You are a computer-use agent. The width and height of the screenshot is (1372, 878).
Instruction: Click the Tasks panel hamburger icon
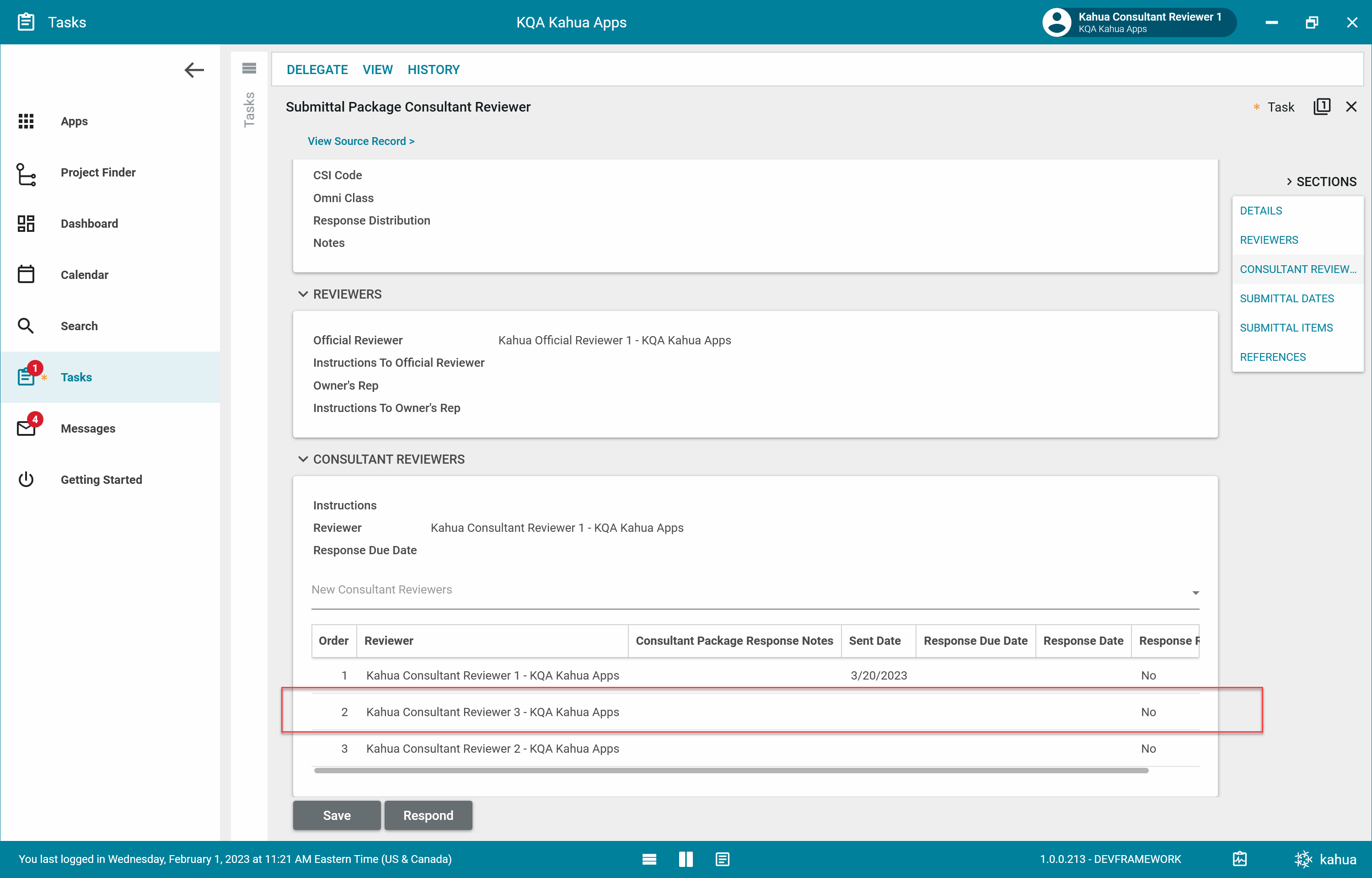(249, 69)
